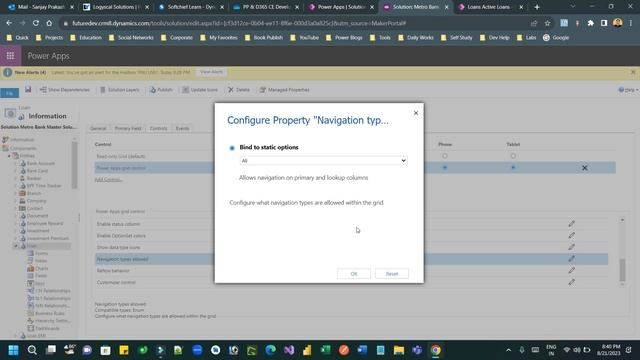
Task: Select the Bind to static options radio
Action: tap(232, 148)
